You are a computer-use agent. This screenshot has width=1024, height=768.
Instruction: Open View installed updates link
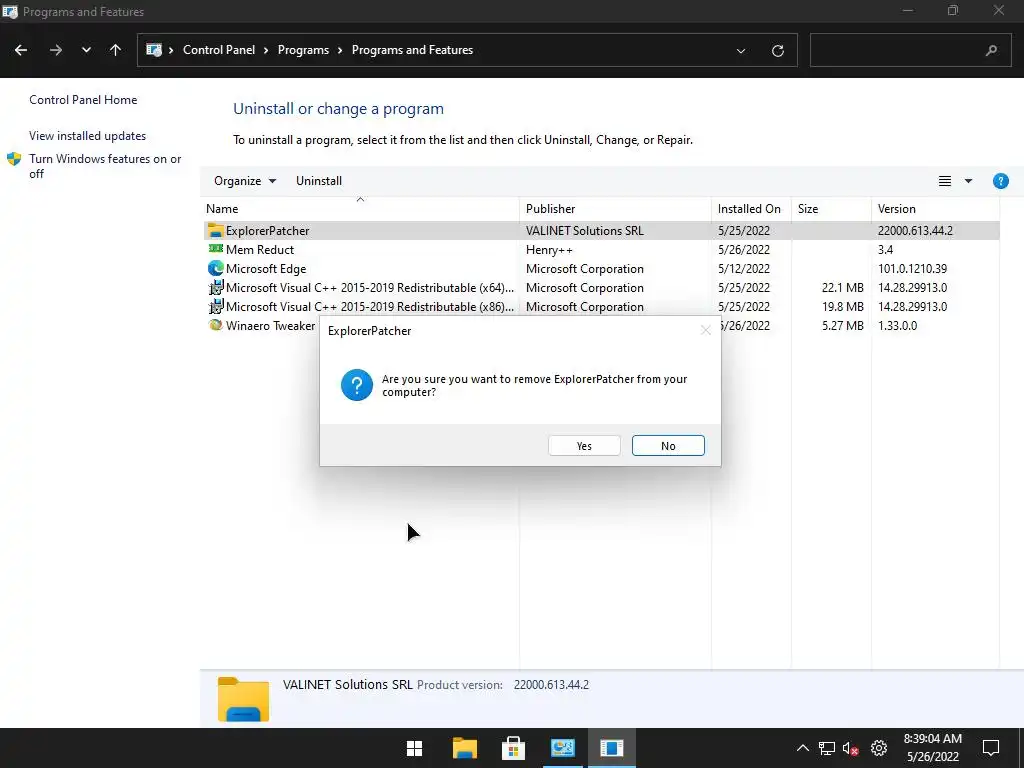88,136
